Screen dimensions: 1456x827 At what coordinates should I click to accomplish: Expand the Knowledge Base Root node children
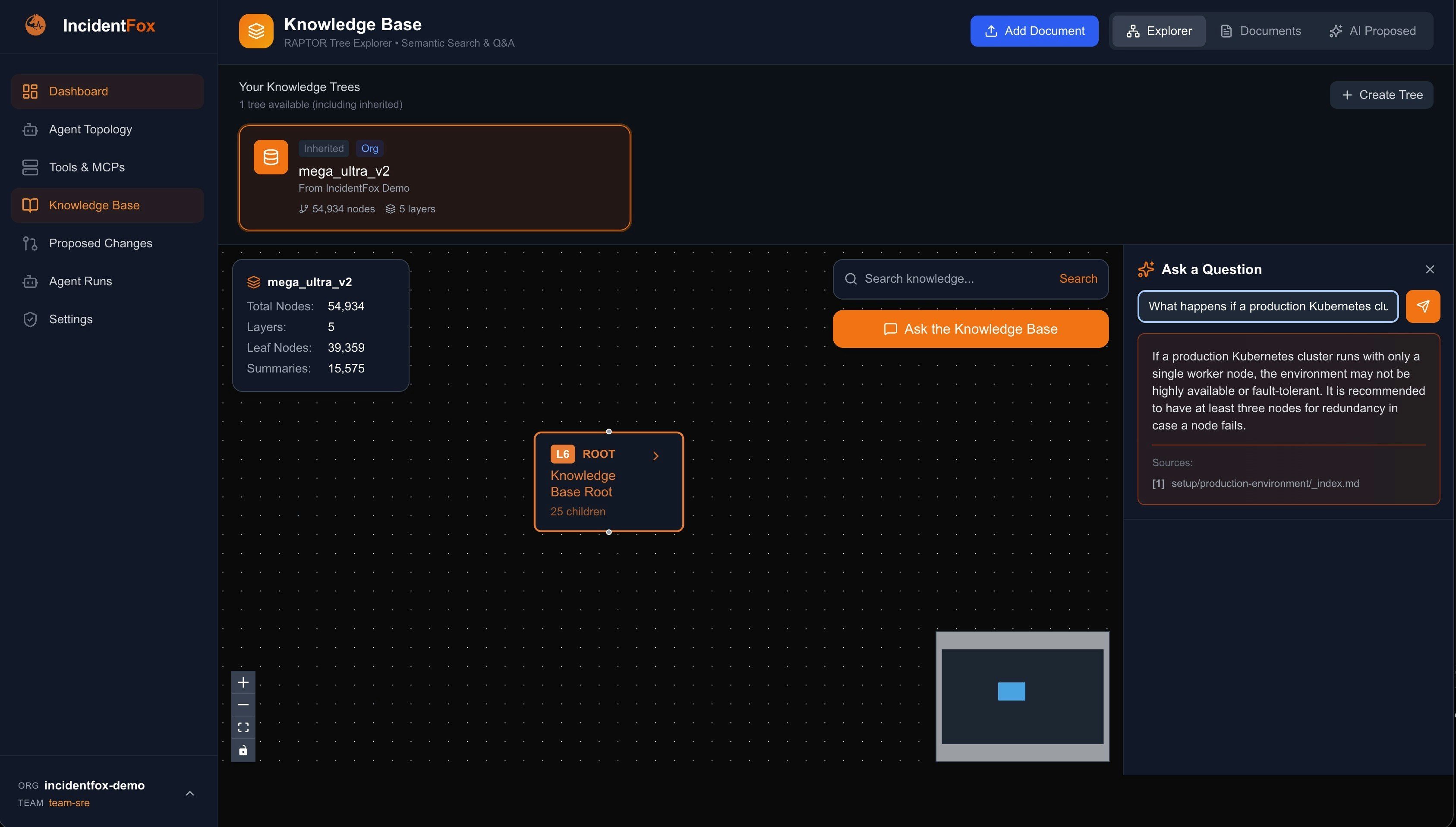[656, 455]
